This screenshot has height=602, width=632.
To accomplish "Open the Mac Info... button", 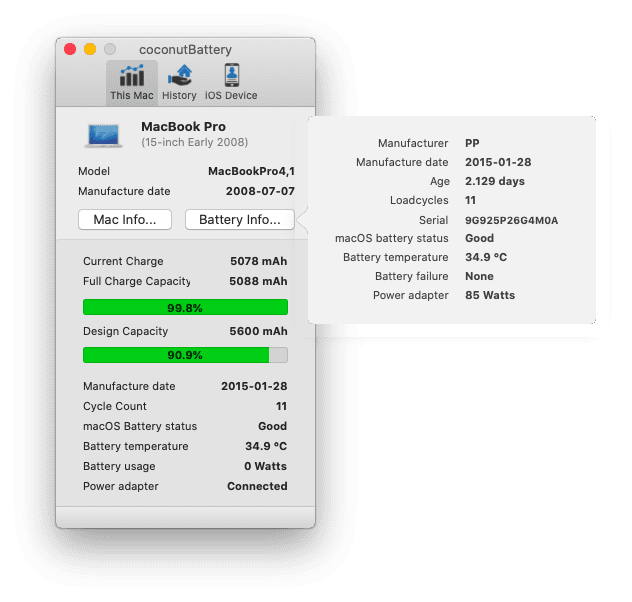I will coord(125,220).
